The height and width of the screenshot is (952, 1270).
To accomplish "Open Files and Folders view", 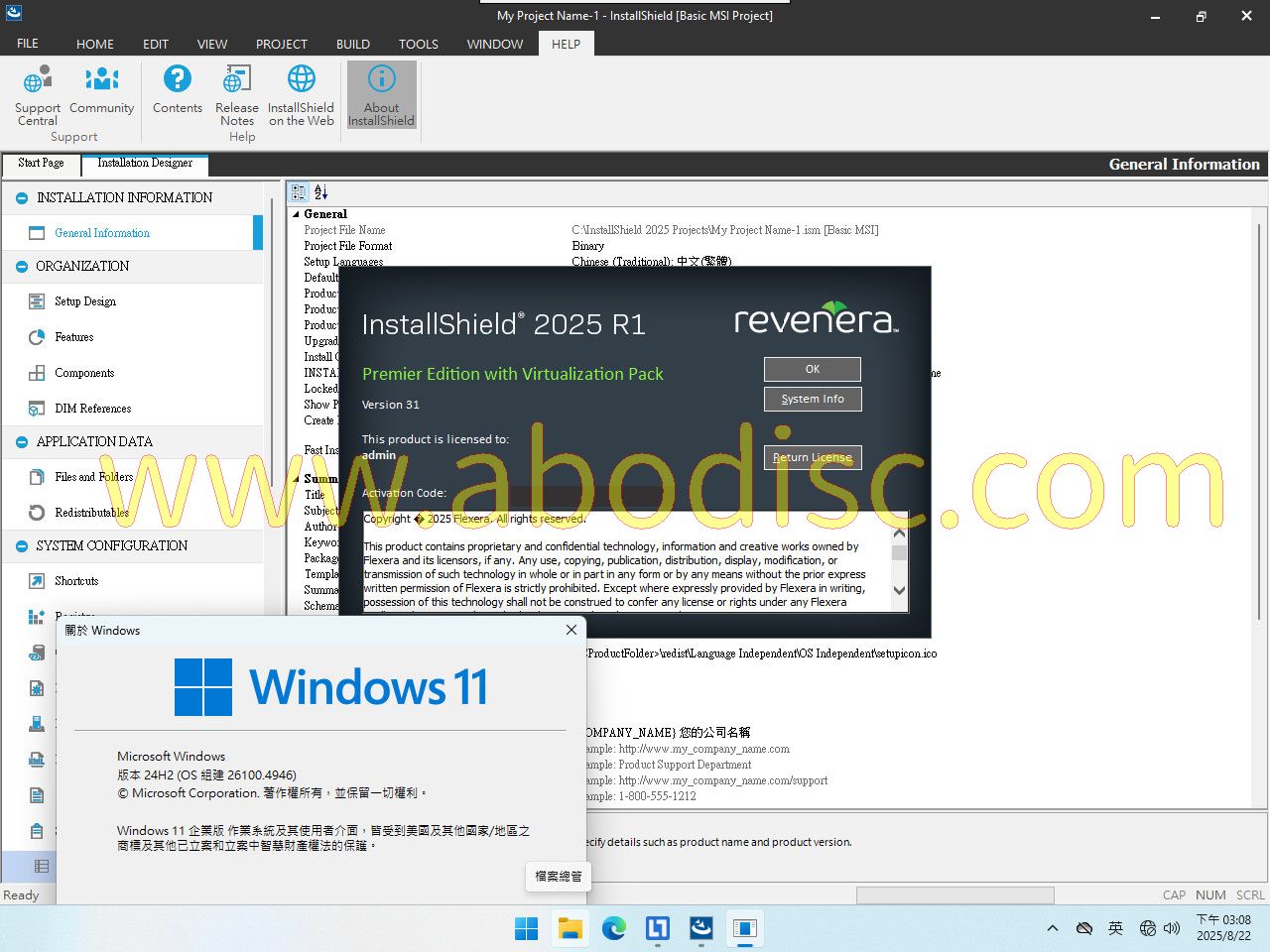I will 94,477.
